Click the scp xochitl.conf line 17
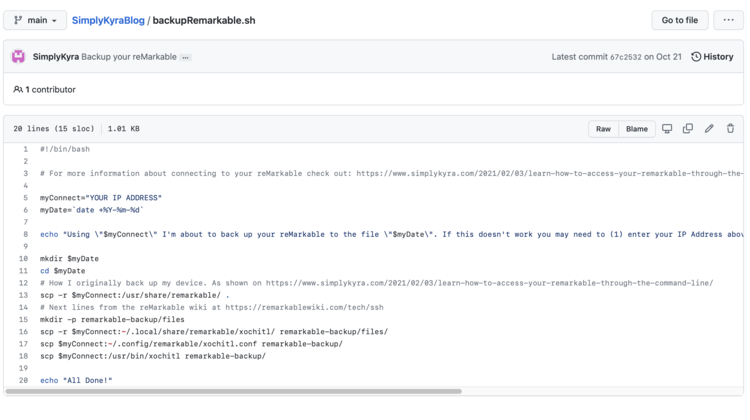750x420 pixels. [191, 344]
